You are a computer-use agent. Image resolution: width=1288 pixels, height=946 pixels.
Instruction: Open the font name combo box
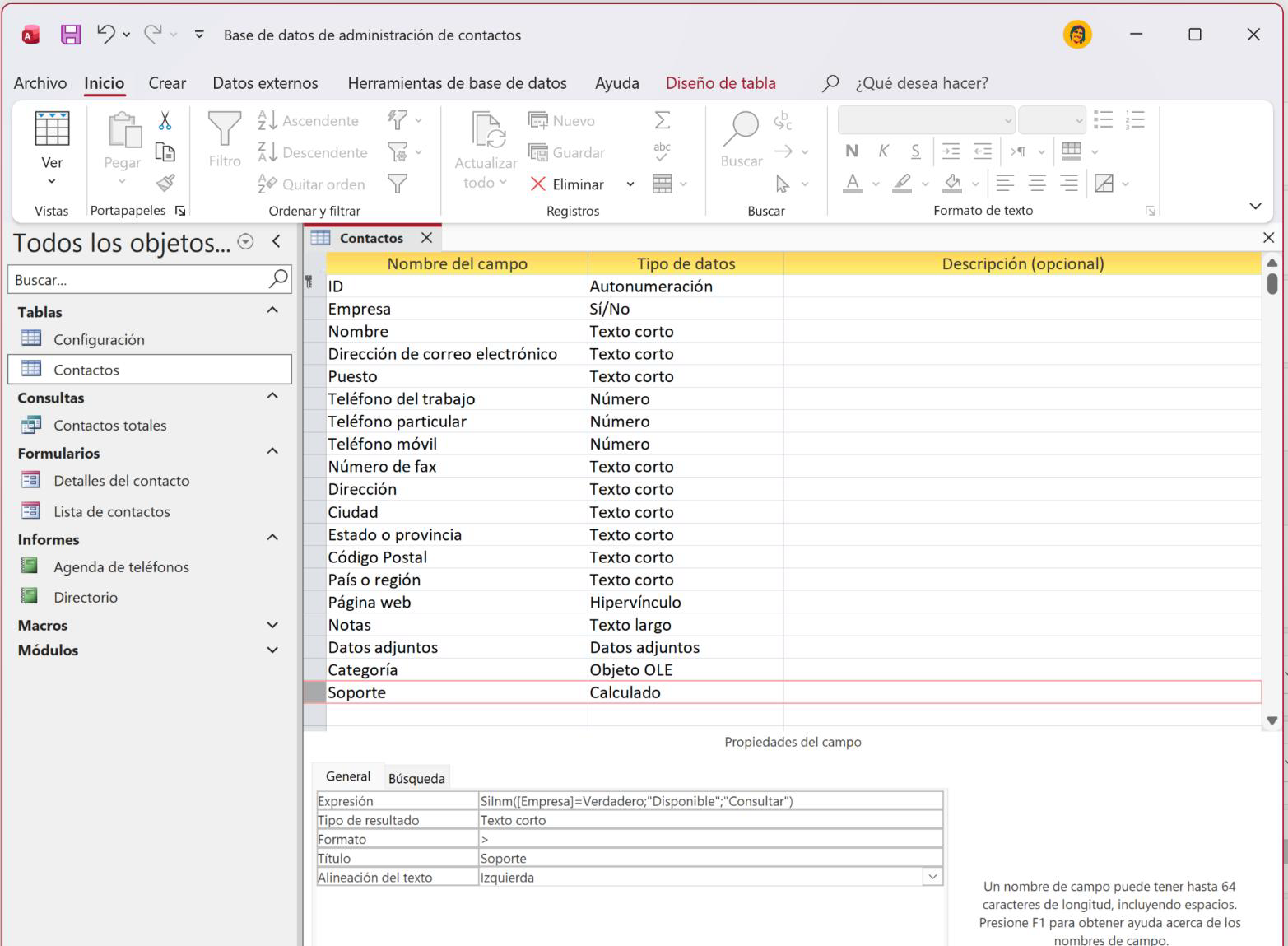click(x=926, y=120)
